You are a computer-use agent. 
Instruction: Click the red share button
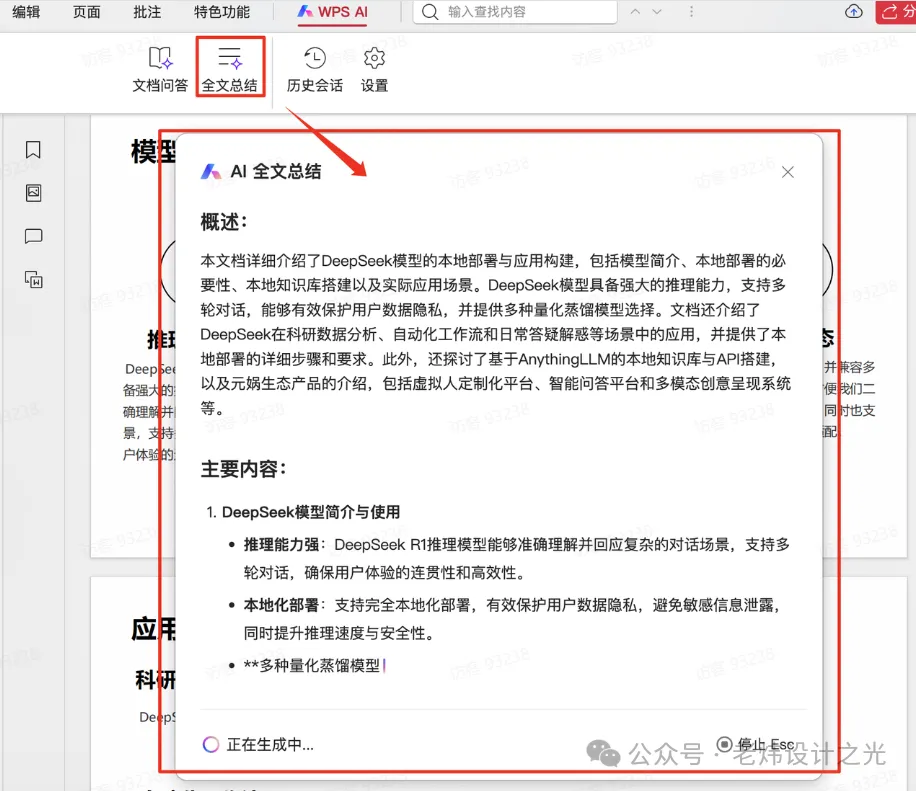click(896, 12)
